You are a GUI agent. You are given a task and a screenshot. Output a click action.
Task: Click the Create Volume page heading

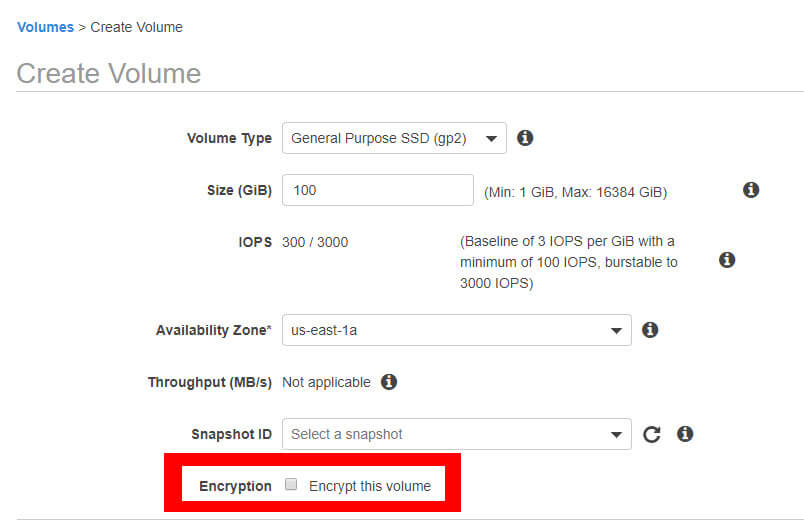tap(109, 73)
